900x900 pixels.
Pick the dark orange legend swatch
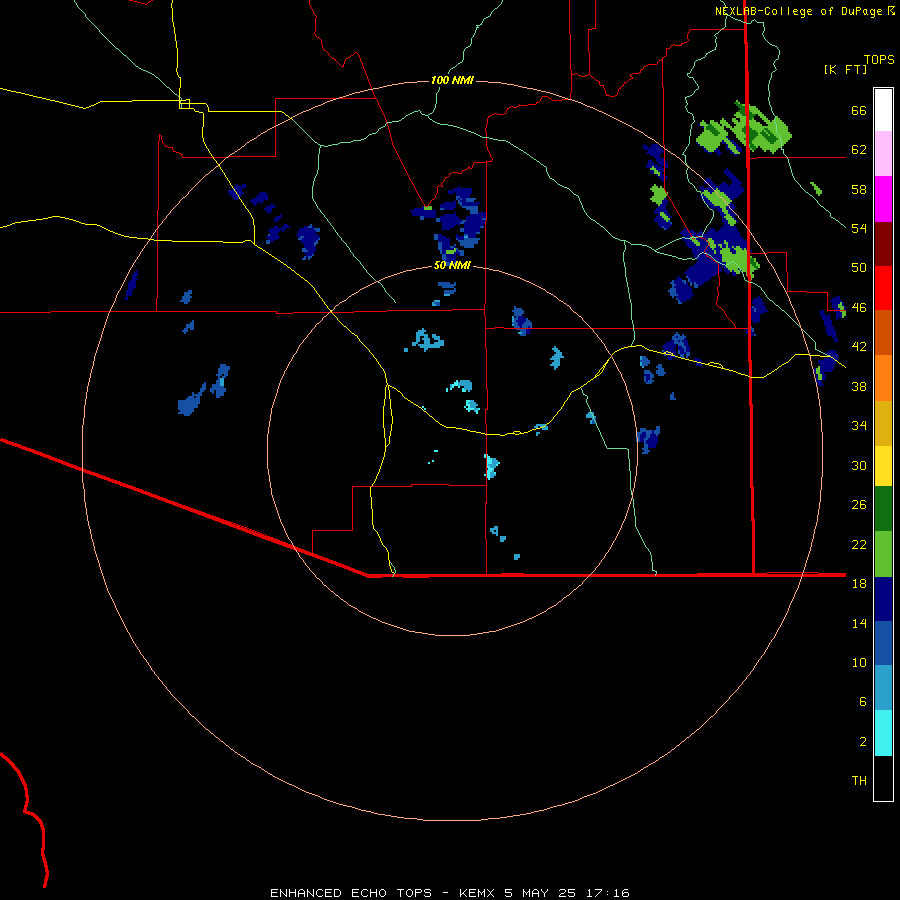883,333
